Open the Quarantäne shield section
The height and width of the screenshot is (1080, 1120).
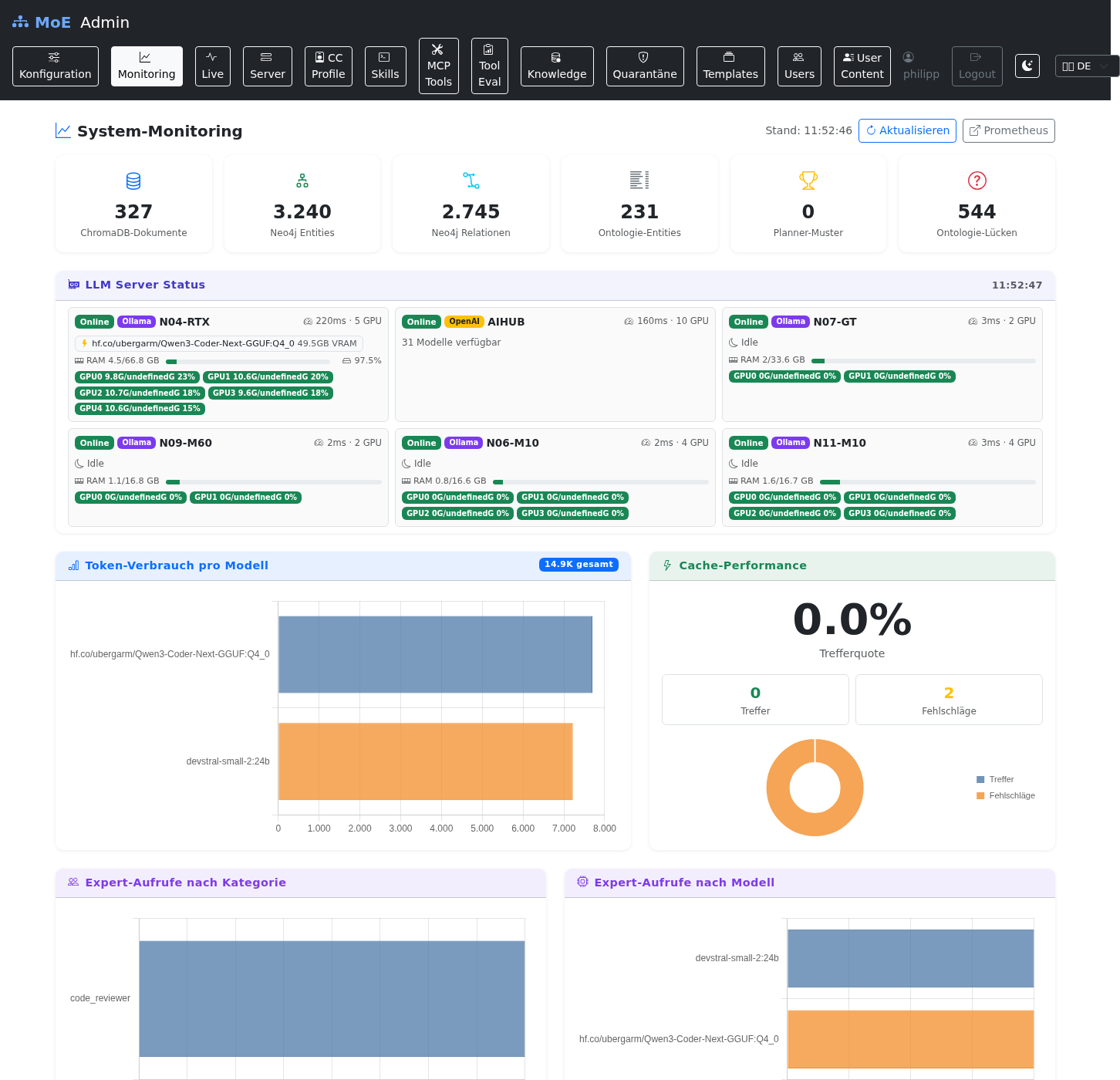[x=645, y=66]
